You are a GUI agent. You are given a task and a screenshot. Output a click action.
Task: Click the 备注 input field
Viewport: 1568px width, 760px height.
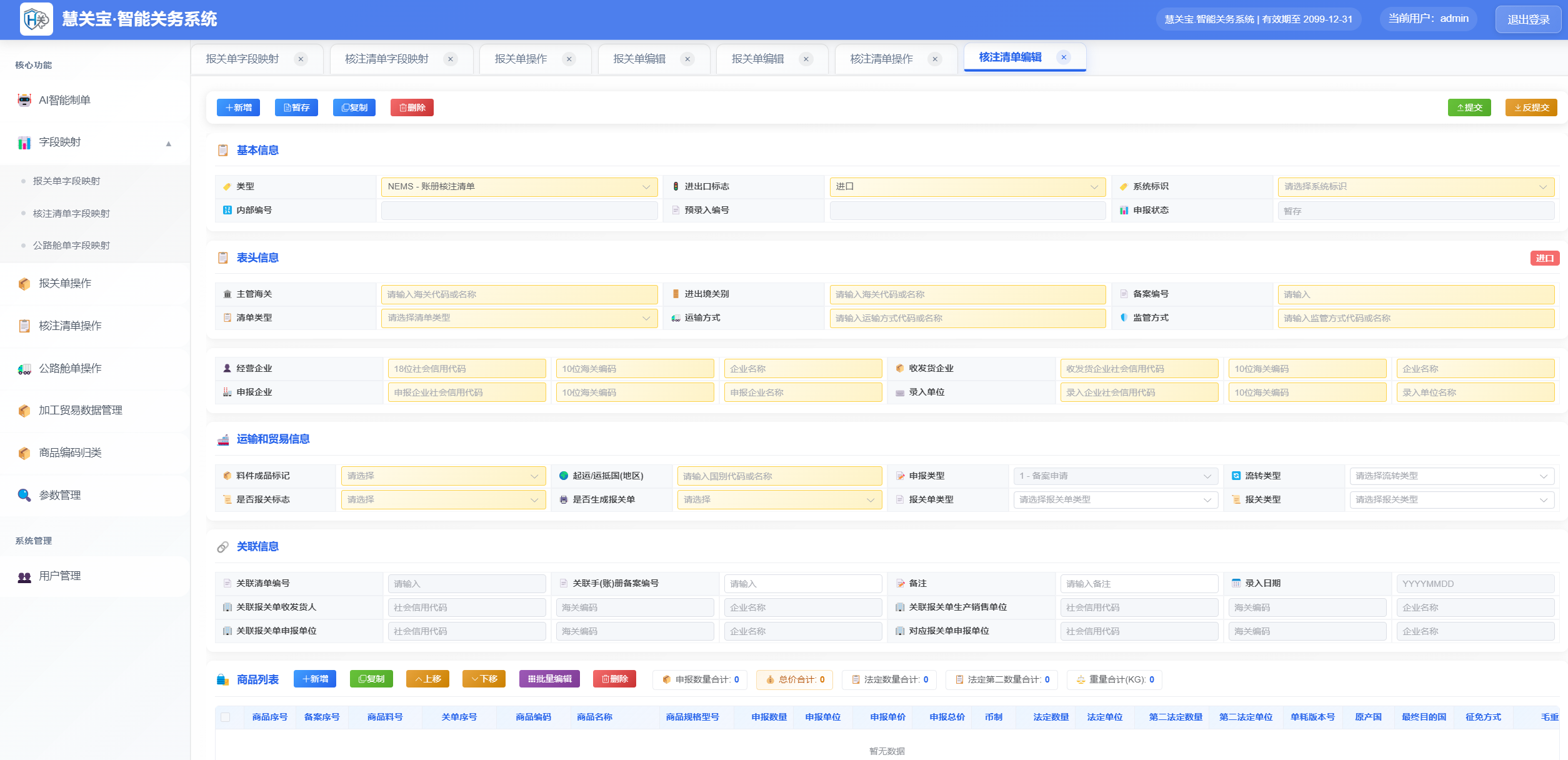coord(1139,584)
